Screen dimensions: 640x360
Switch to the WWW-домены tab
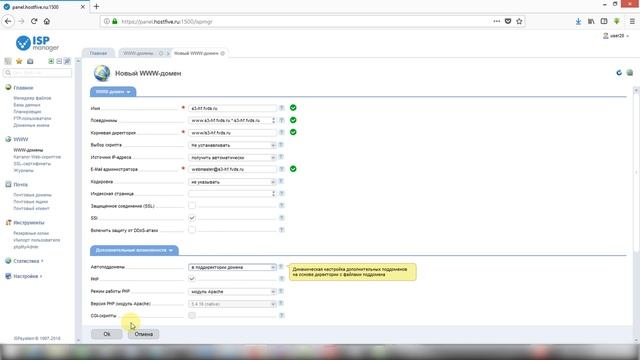[x=138, y=53]
